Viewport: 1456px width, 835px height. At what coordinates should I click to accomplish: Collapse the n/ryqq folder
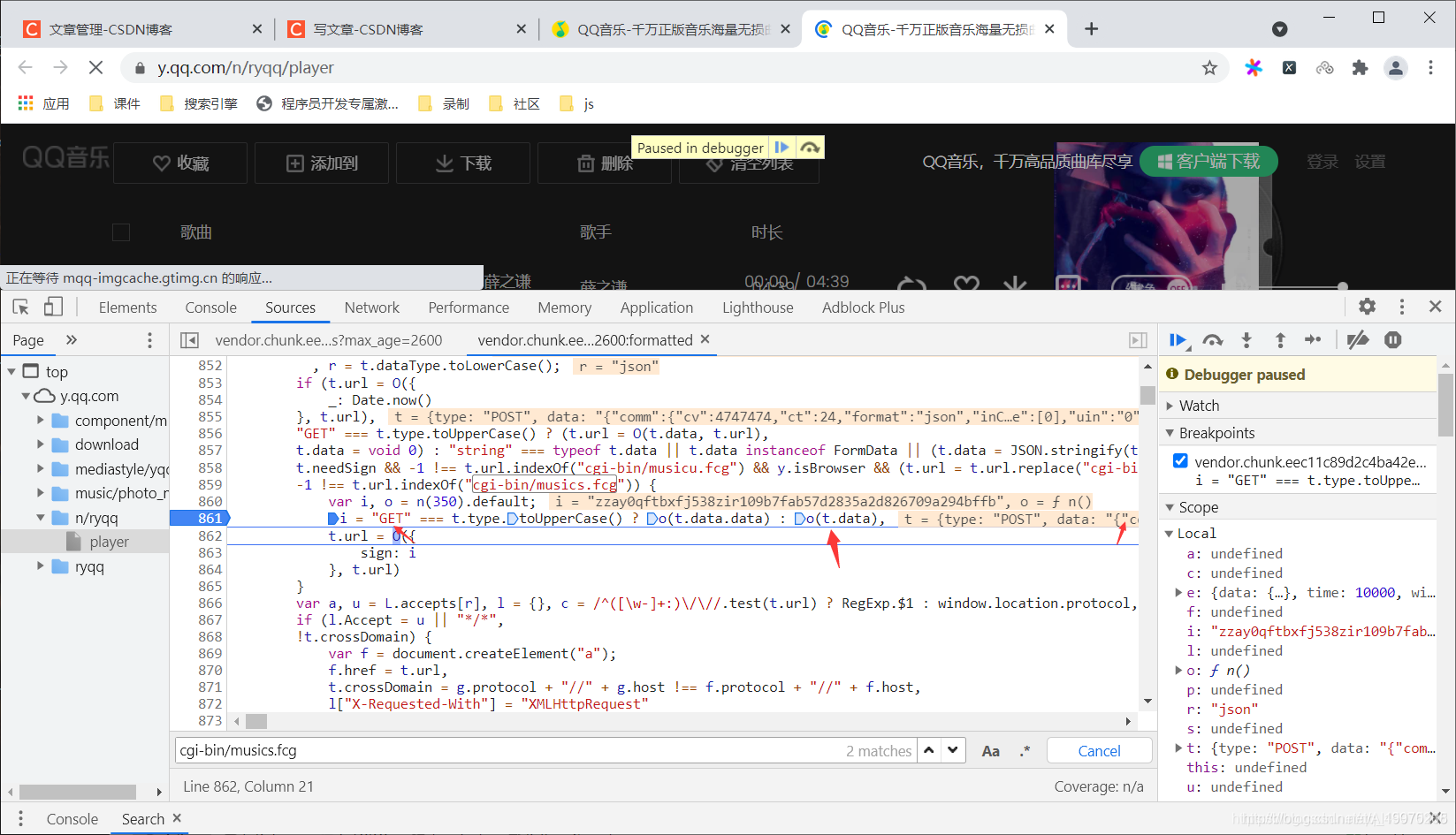click(40, 518)
